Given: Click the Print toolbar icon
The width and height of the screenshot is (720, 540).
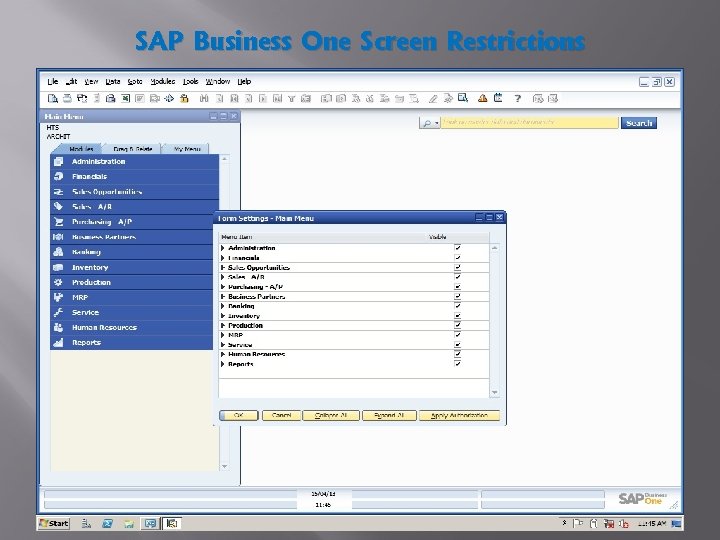Looking at the screenshot, I should (68, 98).
